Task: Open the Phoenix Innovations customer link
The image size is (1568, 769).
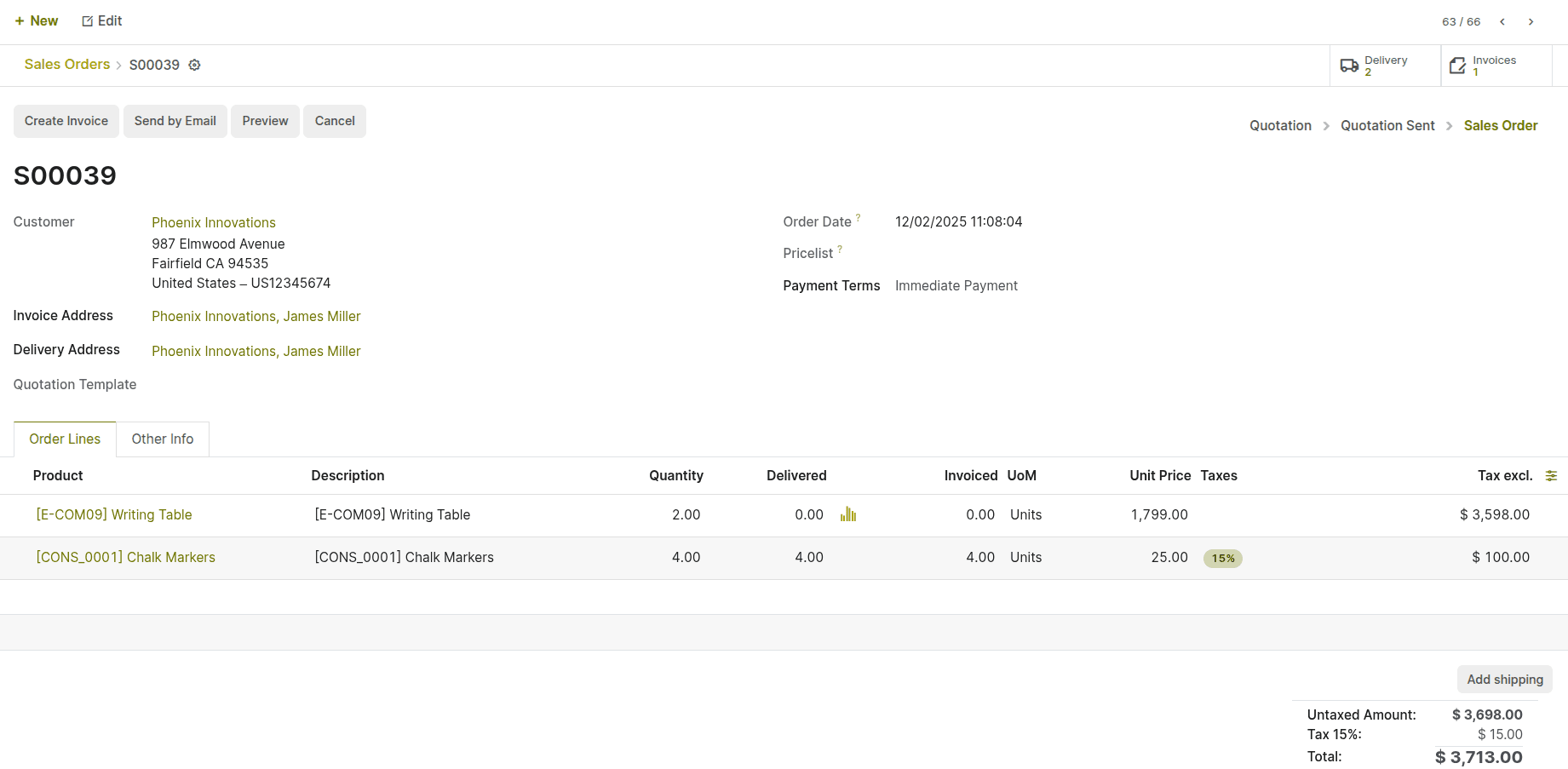Action: coord(214,222)
